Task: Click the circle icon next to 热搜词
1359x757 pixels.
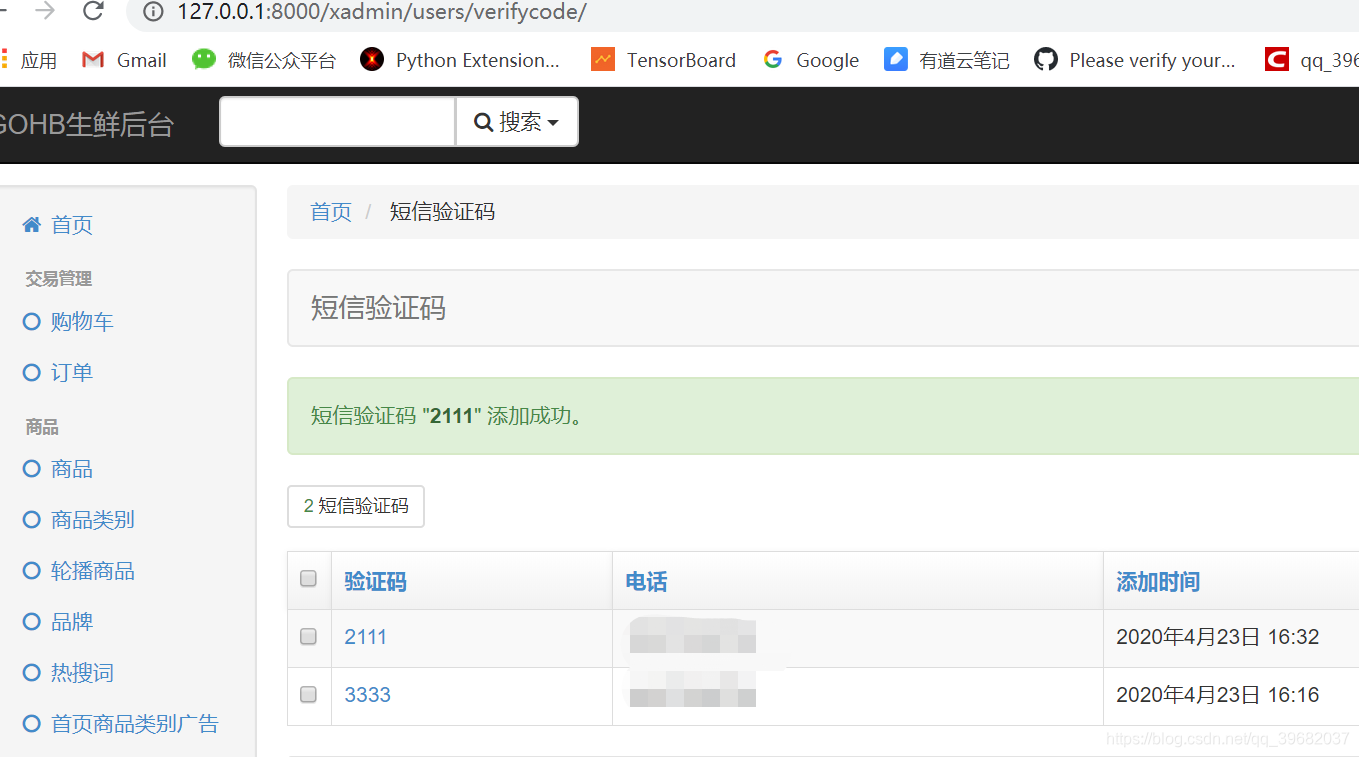Action: [x=32, y=672]
